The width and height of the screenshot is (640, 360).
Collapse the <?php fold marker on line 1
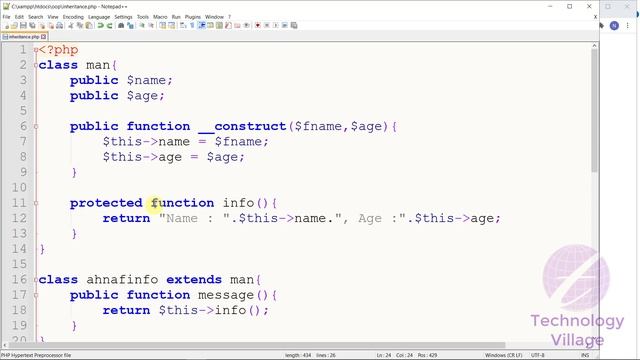pos(36,50)
